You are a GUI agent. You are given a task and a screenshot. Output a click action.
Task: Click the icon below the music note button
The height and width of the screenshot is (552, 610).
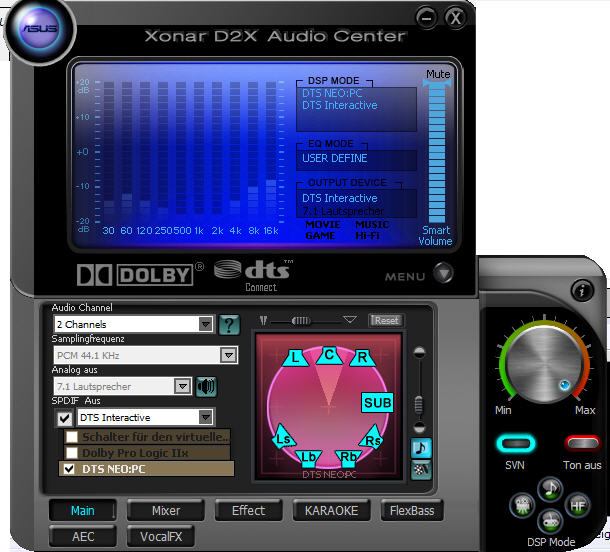421,470
